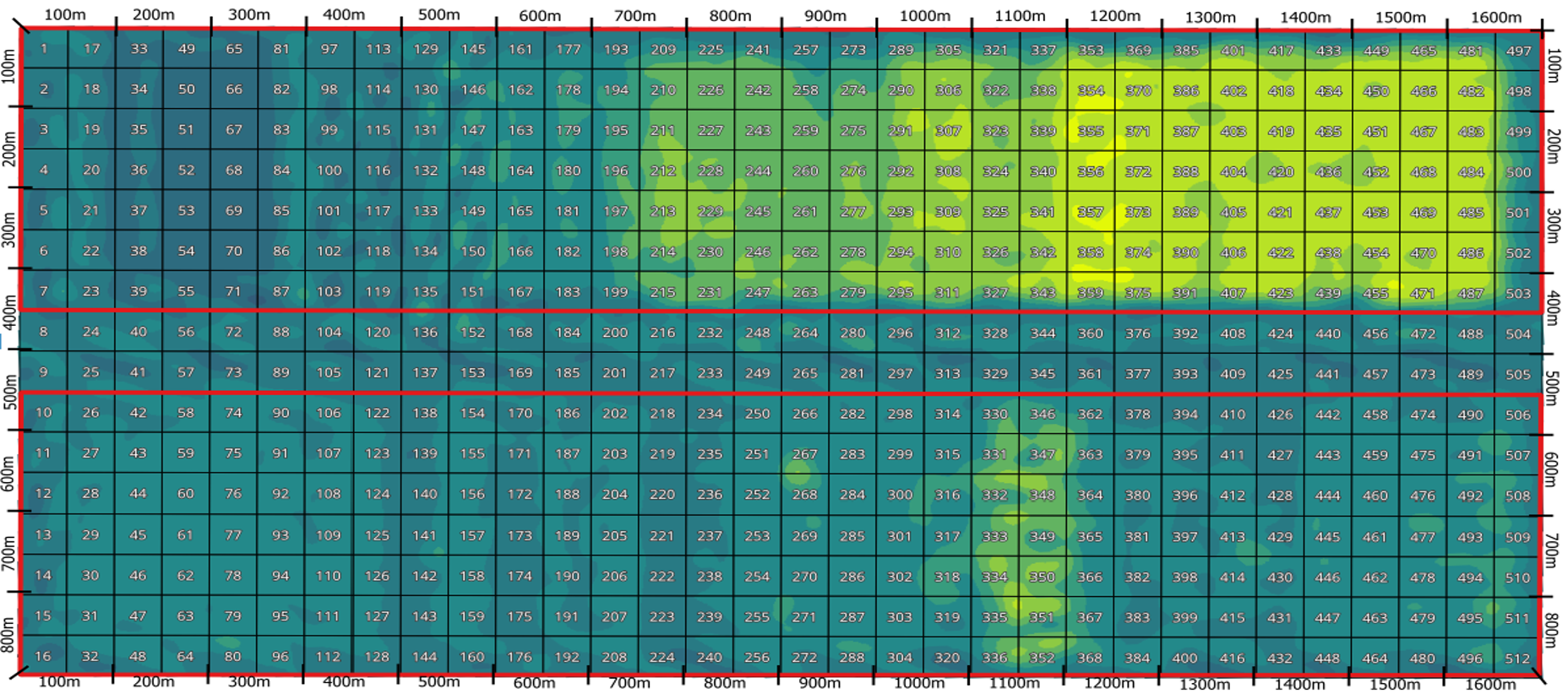Click the 500m label on bottom axis

point(439,681)
